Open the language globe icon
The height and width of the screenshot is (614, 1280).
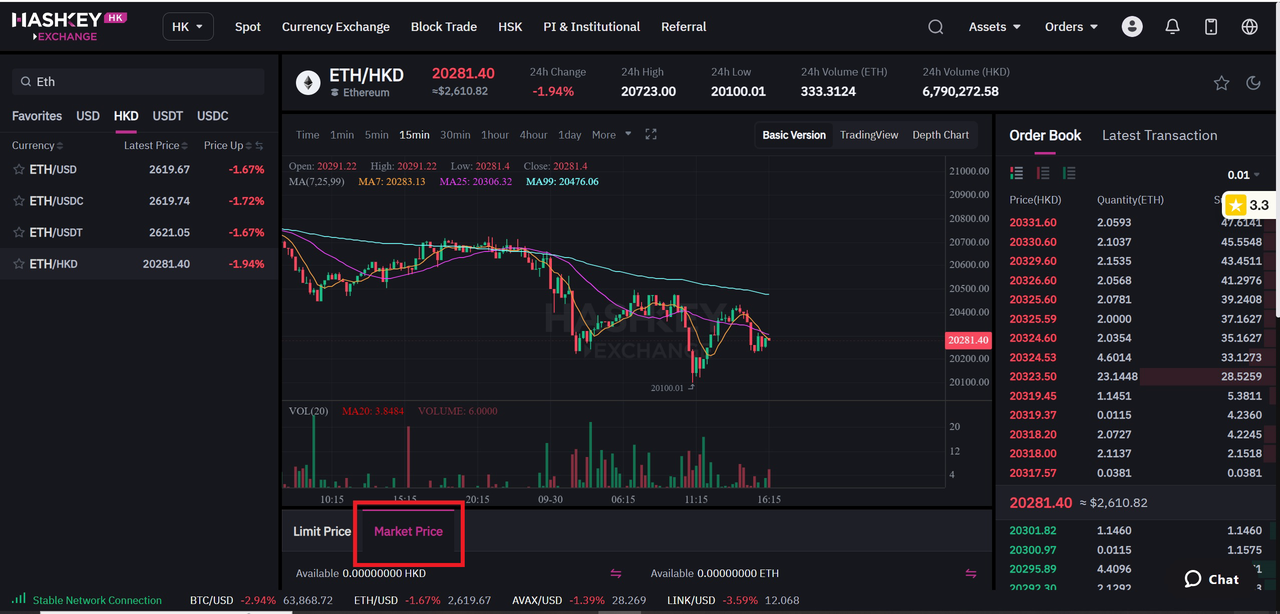1249,27
